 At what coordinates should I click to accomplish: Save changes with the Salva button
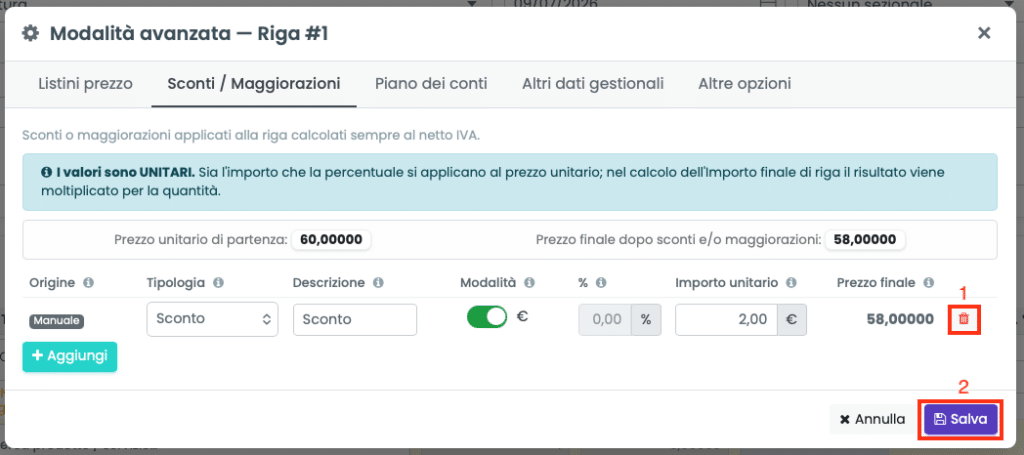click(x=961, y=419)
